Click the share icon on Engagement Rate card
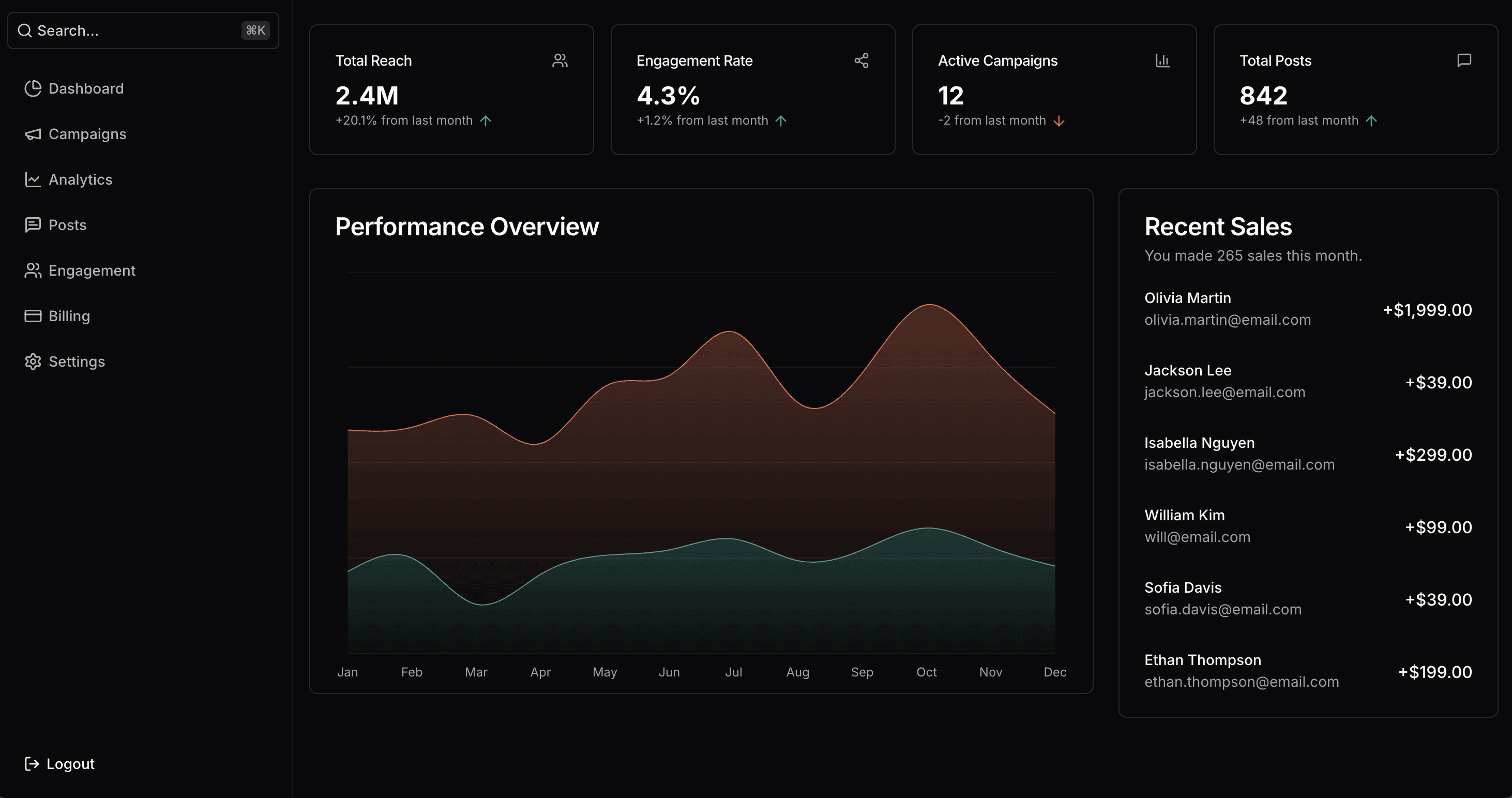 (861, 59)
